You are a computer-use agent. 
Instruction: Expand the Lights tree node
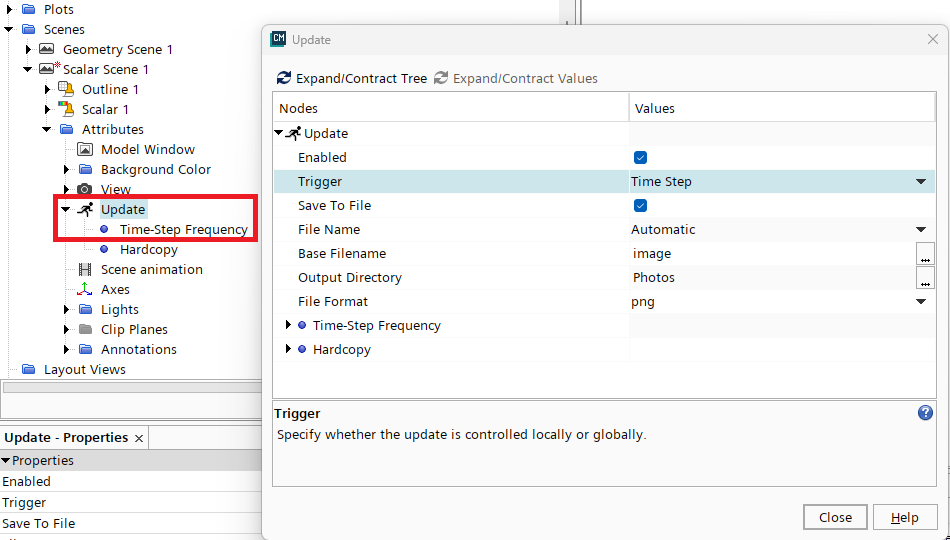[x=67, y=309]
